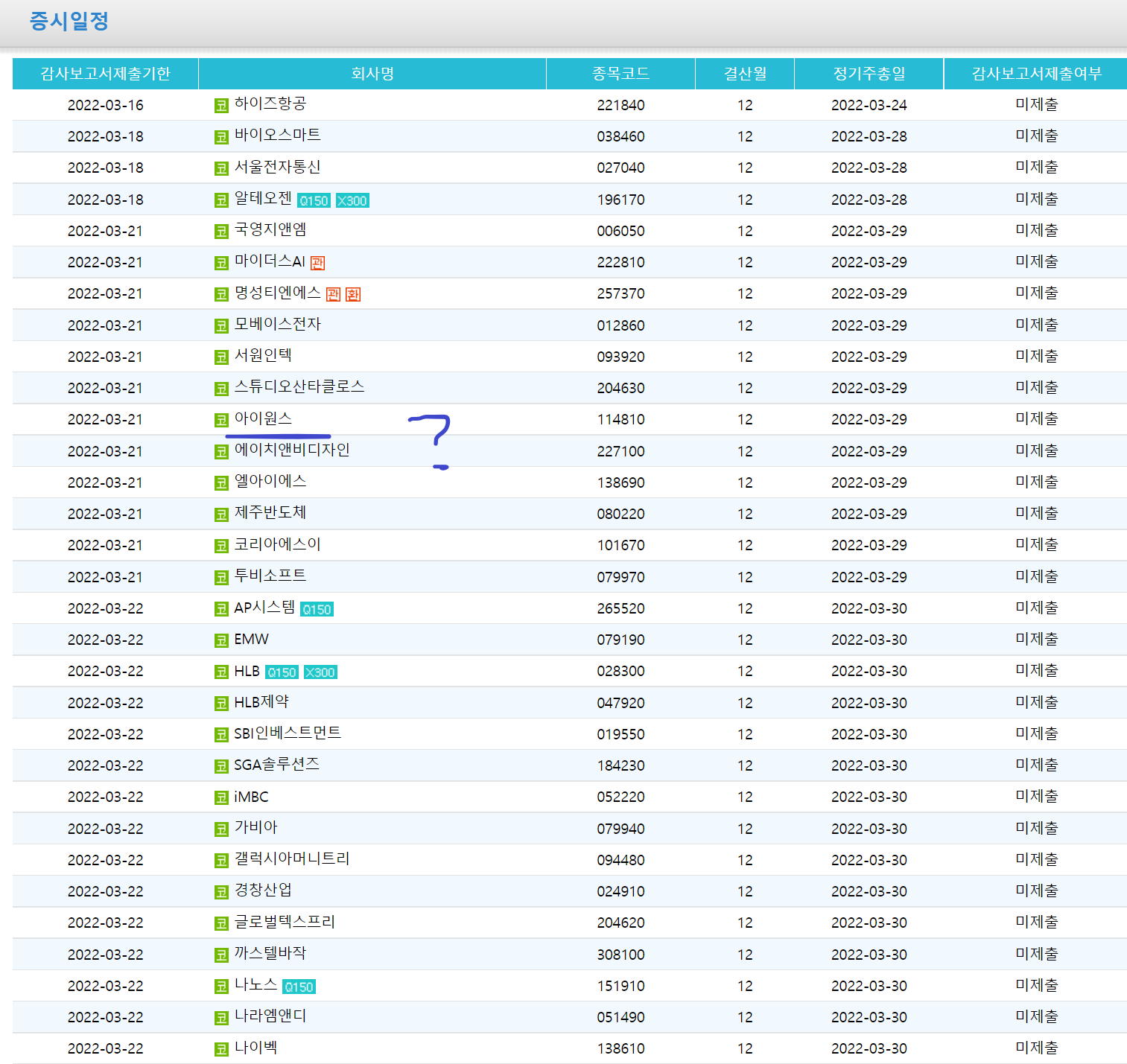Select stock code 114810
1127x1064 pixels.
(620, 419)
